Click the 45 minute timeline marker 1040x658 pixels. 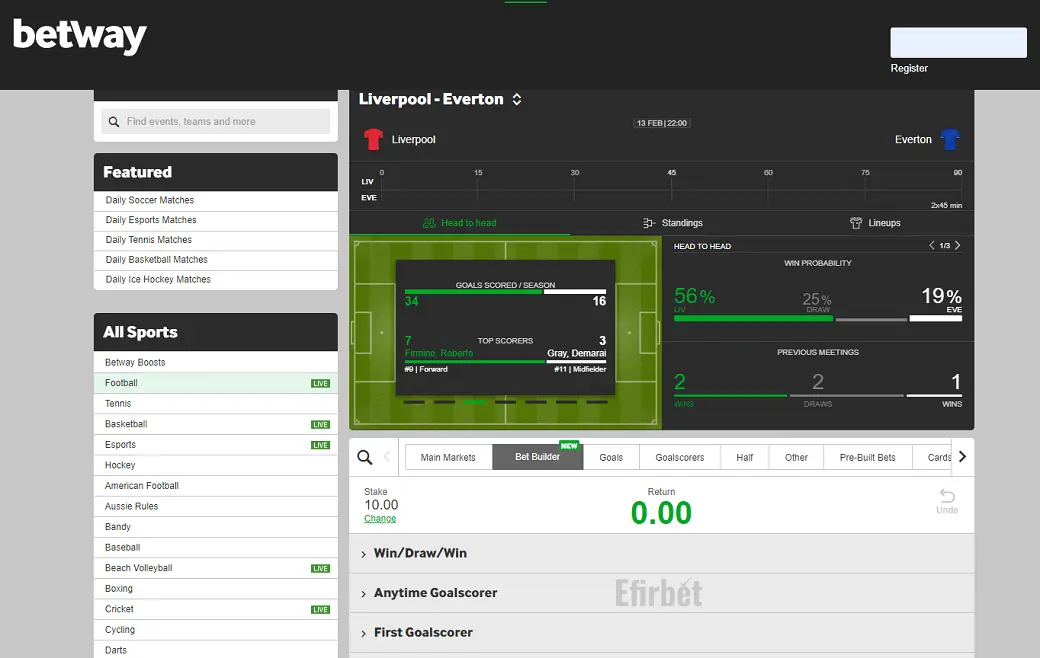click(x=671, y=172)
